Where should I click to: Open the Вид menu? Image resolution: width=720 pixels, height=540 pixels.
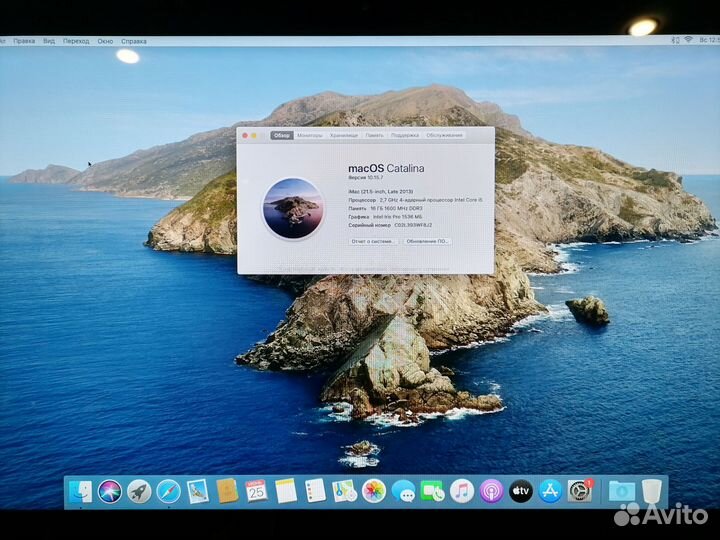click(49, 41)
